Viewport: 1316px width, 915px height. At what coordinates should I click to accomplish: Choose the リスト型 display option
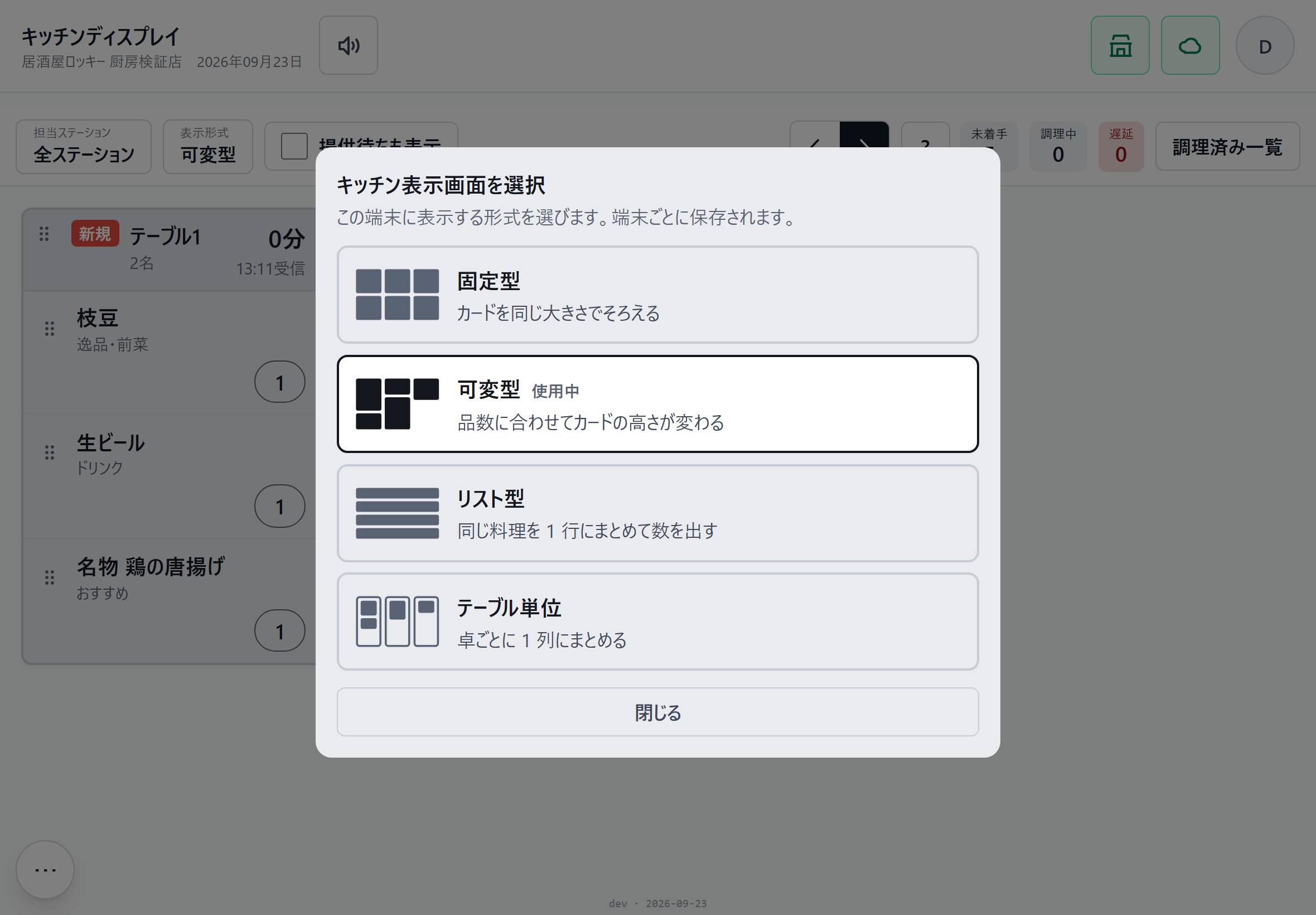click(x=657, y=513)
